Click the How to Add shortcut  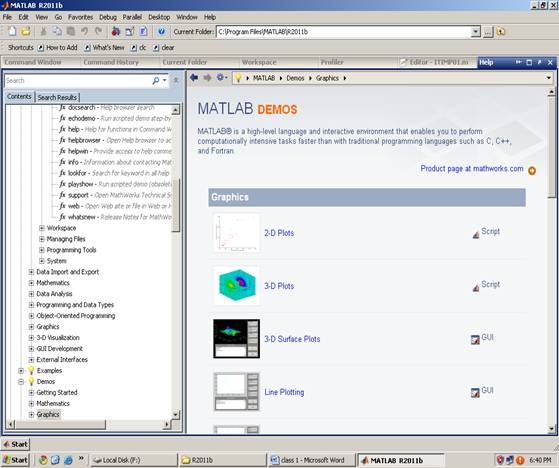(58, 47)
